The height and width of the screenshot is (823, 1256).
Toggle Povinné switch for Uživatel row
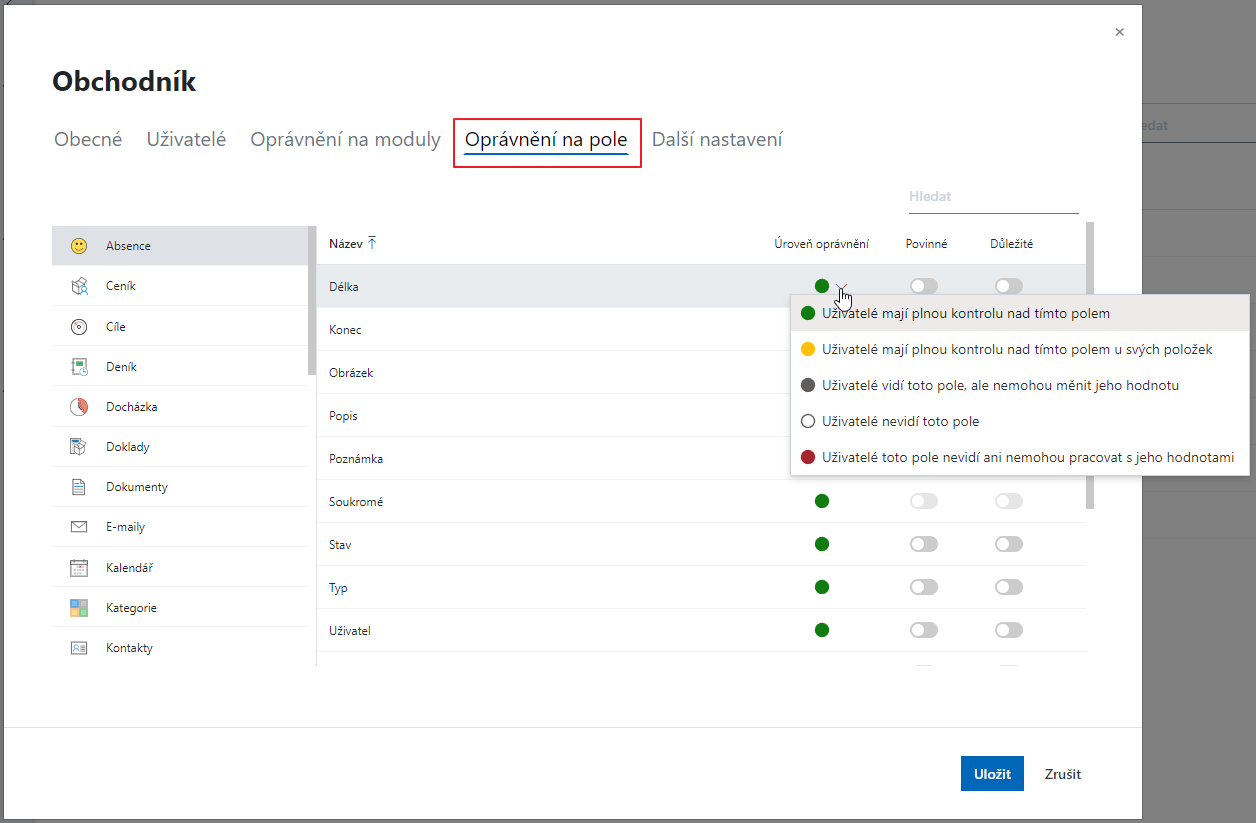click(x=924, y=630)
